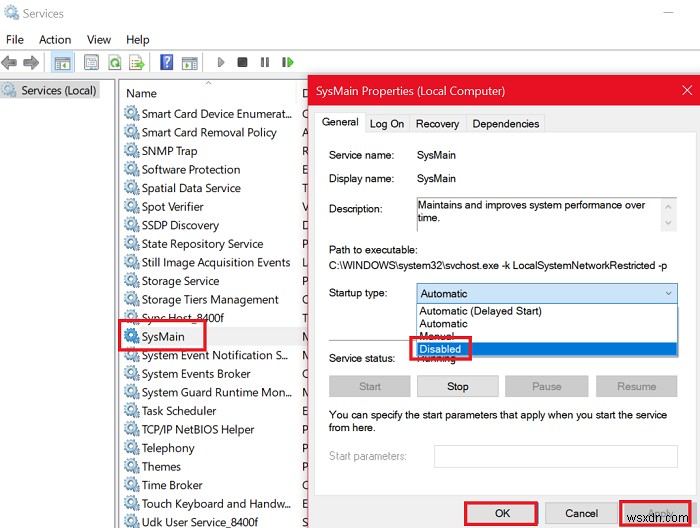Click the OK button
The height and width of the screenshot is (528, 700).
click(502, 513)
